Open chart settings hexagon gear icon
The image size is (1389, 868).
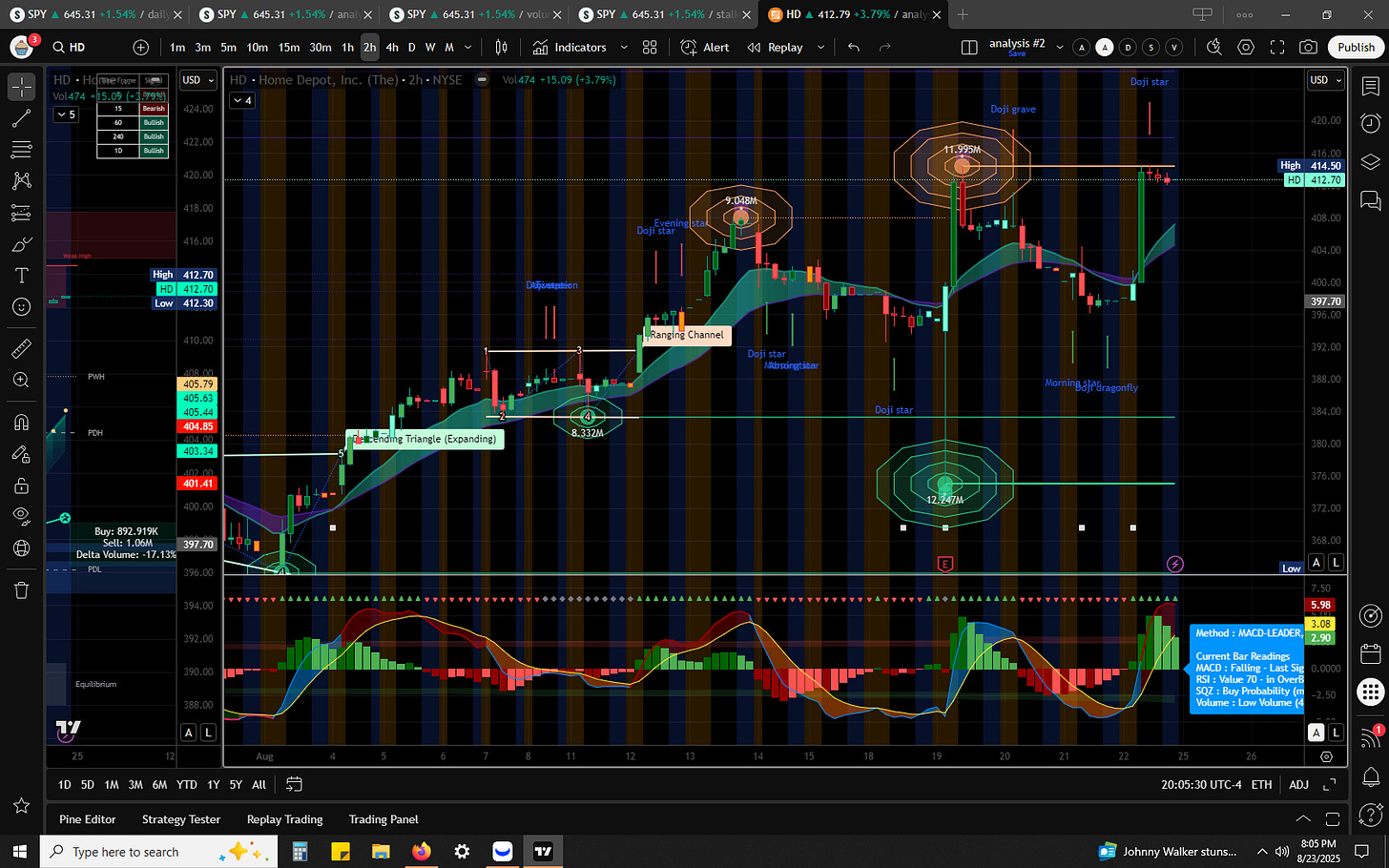tap(1246, 48)
